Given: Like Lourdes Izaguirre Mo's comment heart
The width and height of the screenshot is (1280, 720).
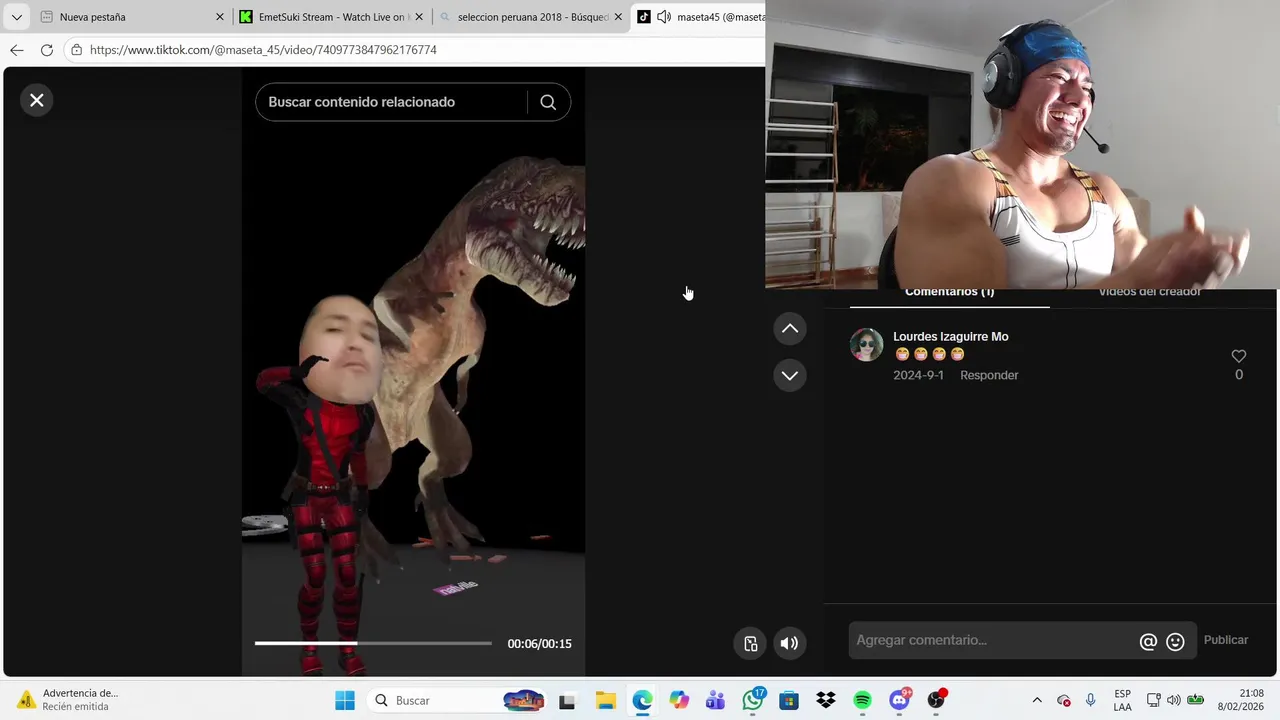Looking at the screenshot, I should click(x=1238, y=356).
